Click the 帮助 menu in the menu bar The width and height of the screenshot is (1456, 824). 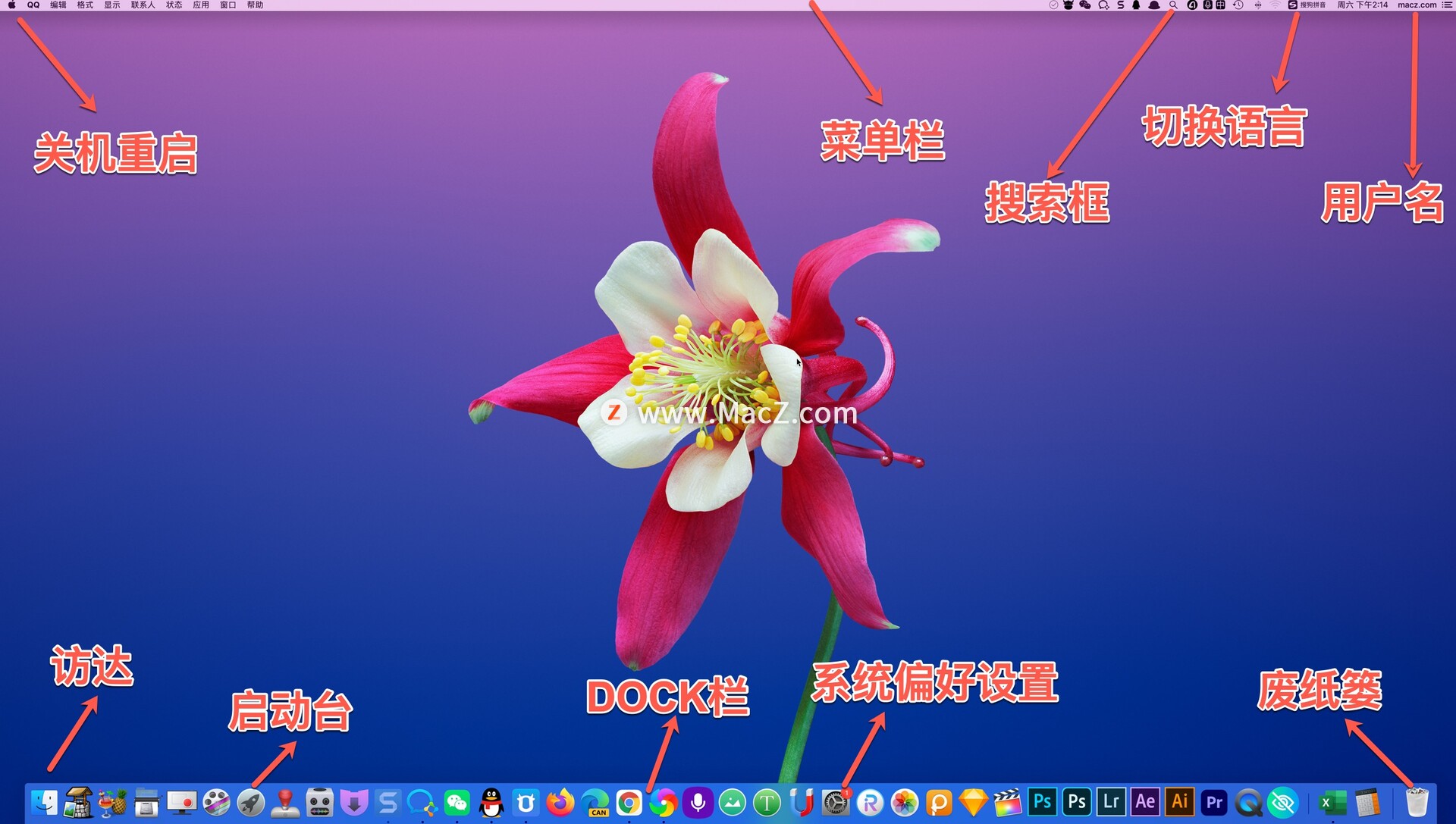click(256, 5)
